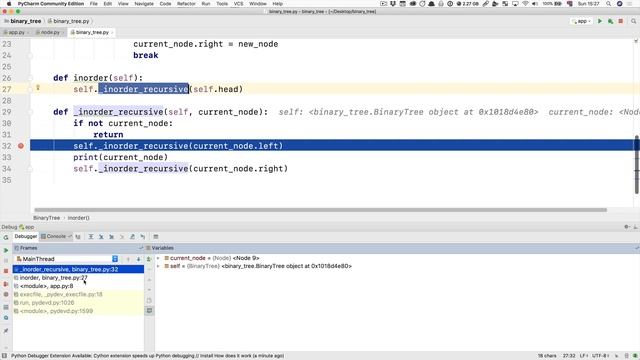
Task: Click the Step Into My Code icon
Action: 111,237
